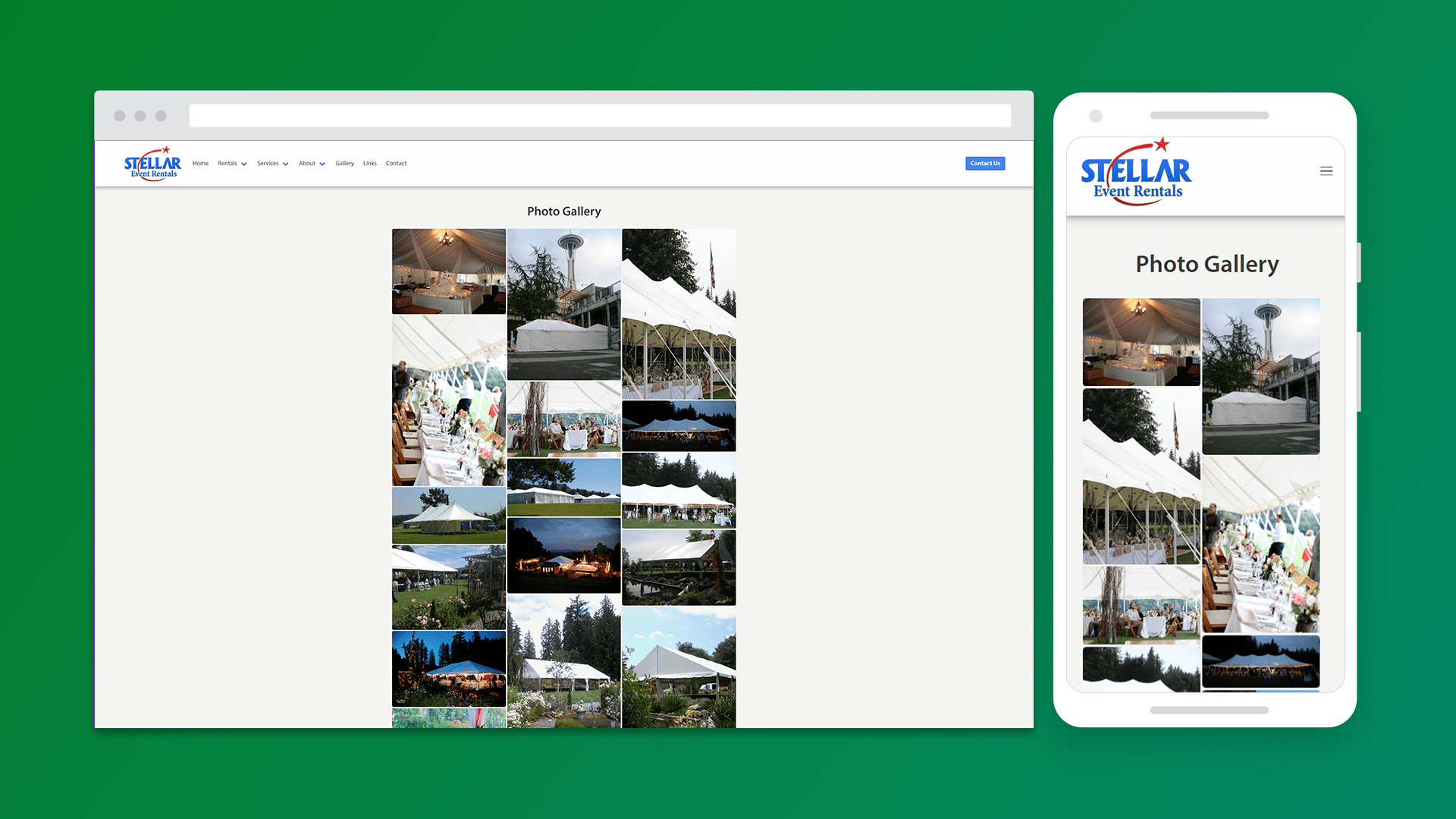Open the blue-lit tent at dusk photo
The width and height of the screenshot is (1456, 819).
[x=449, y=669]
